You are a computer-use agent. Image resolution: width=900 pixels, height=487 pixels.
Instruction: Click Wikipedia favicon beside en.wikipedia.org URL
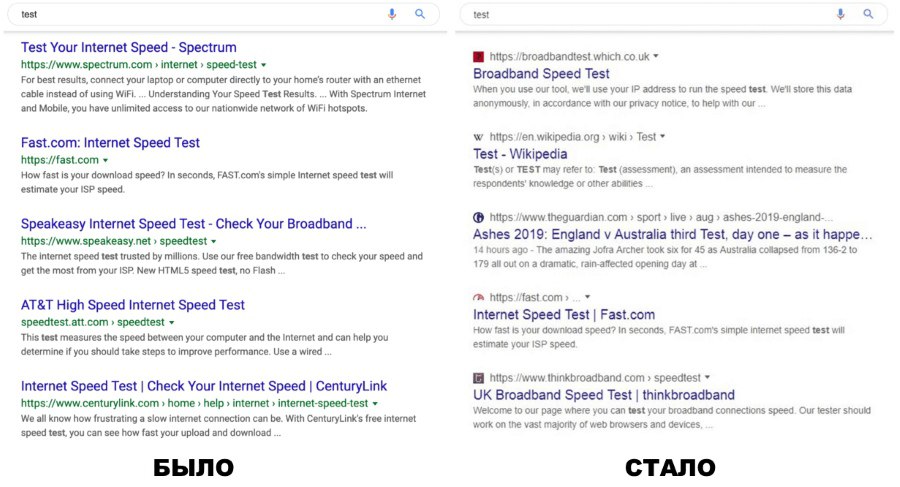coord(478,137)
